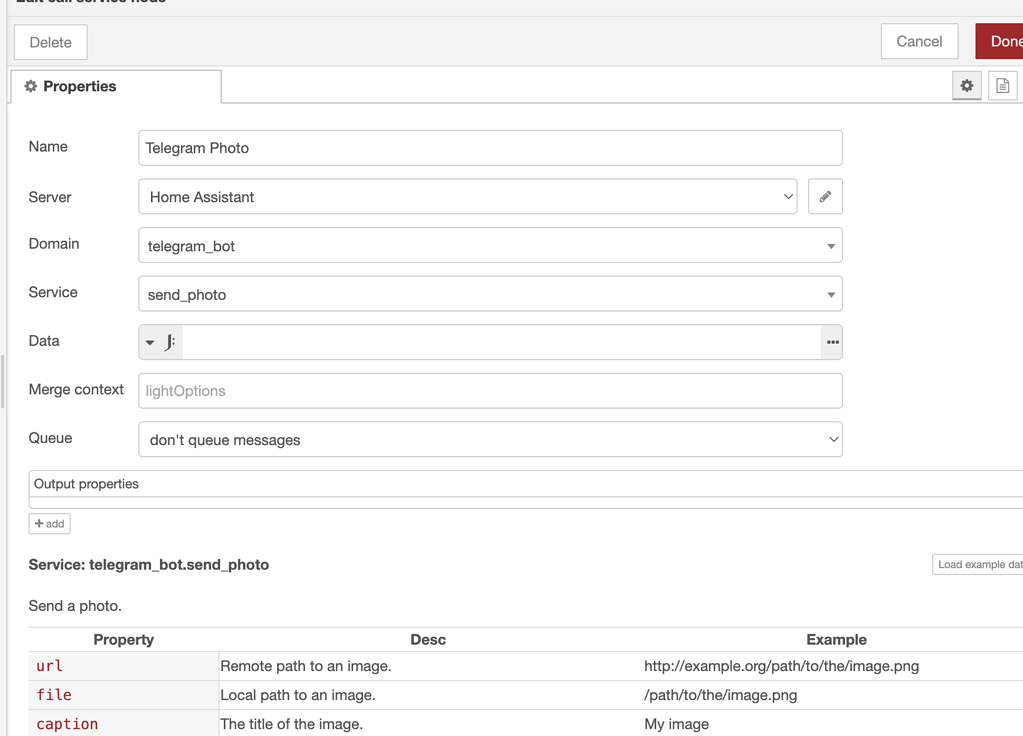Screen dimensions: 1023x736
Task: Click the file property name
Action: click(x=53, y=695)
